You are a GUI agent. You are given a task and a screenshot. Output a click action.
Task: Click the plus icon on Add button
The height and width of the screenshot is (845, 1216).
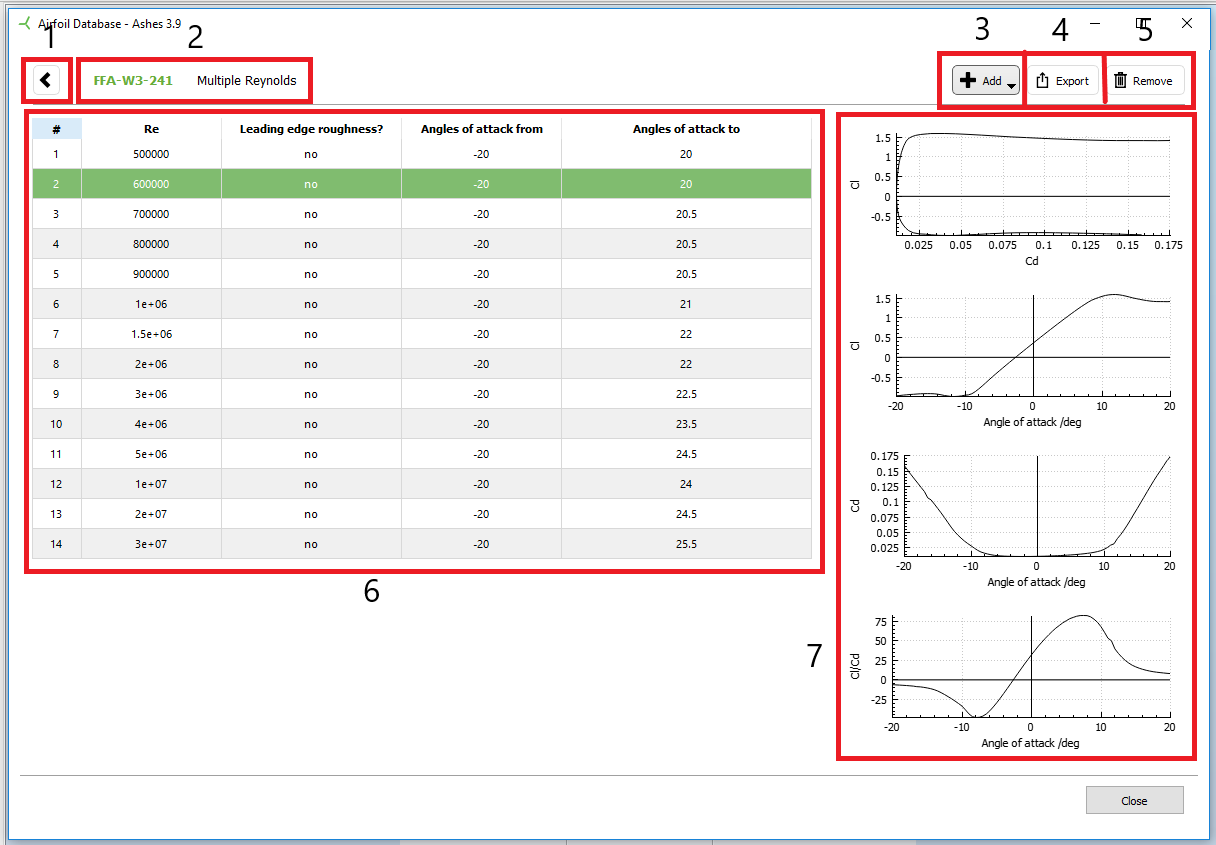point(967,81)
